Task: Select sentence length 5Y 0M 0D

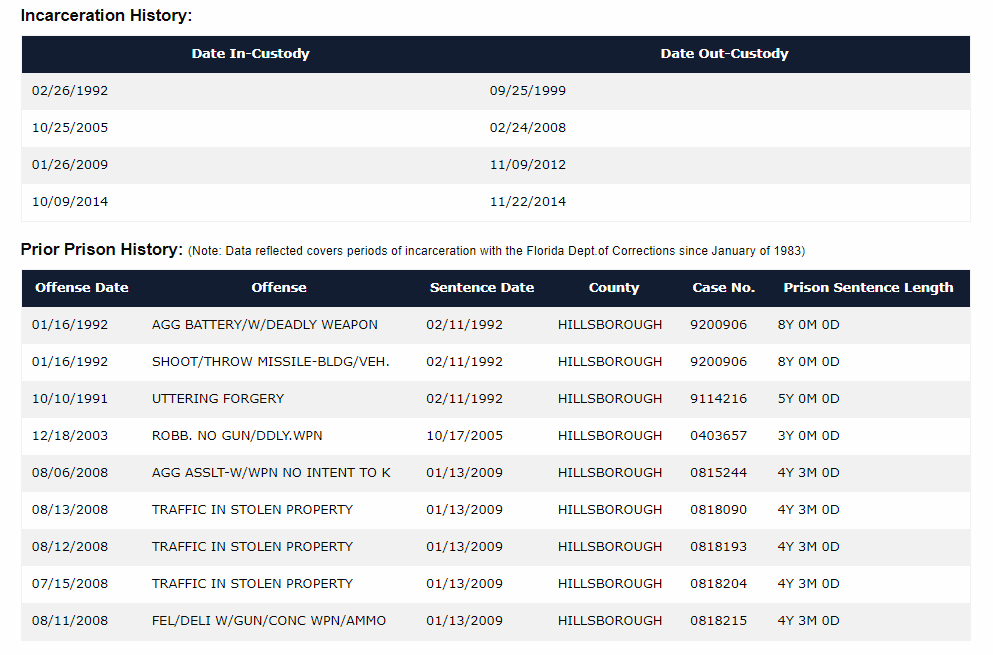Action: pos(808,398)
